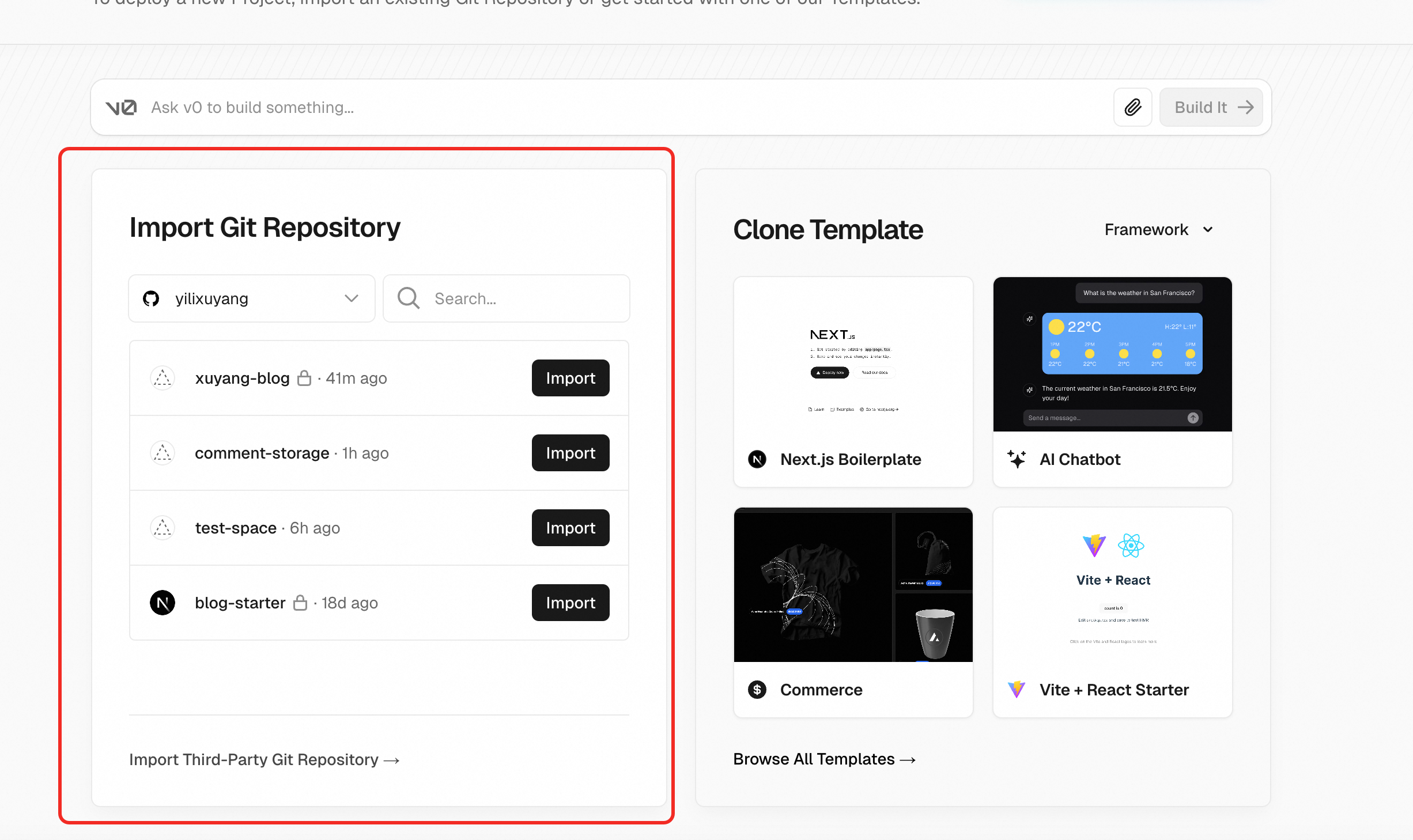Click the Import Git Repository heading
Image resolution: width=1413 pixels, height=840 pixels.
coord(265,228)
